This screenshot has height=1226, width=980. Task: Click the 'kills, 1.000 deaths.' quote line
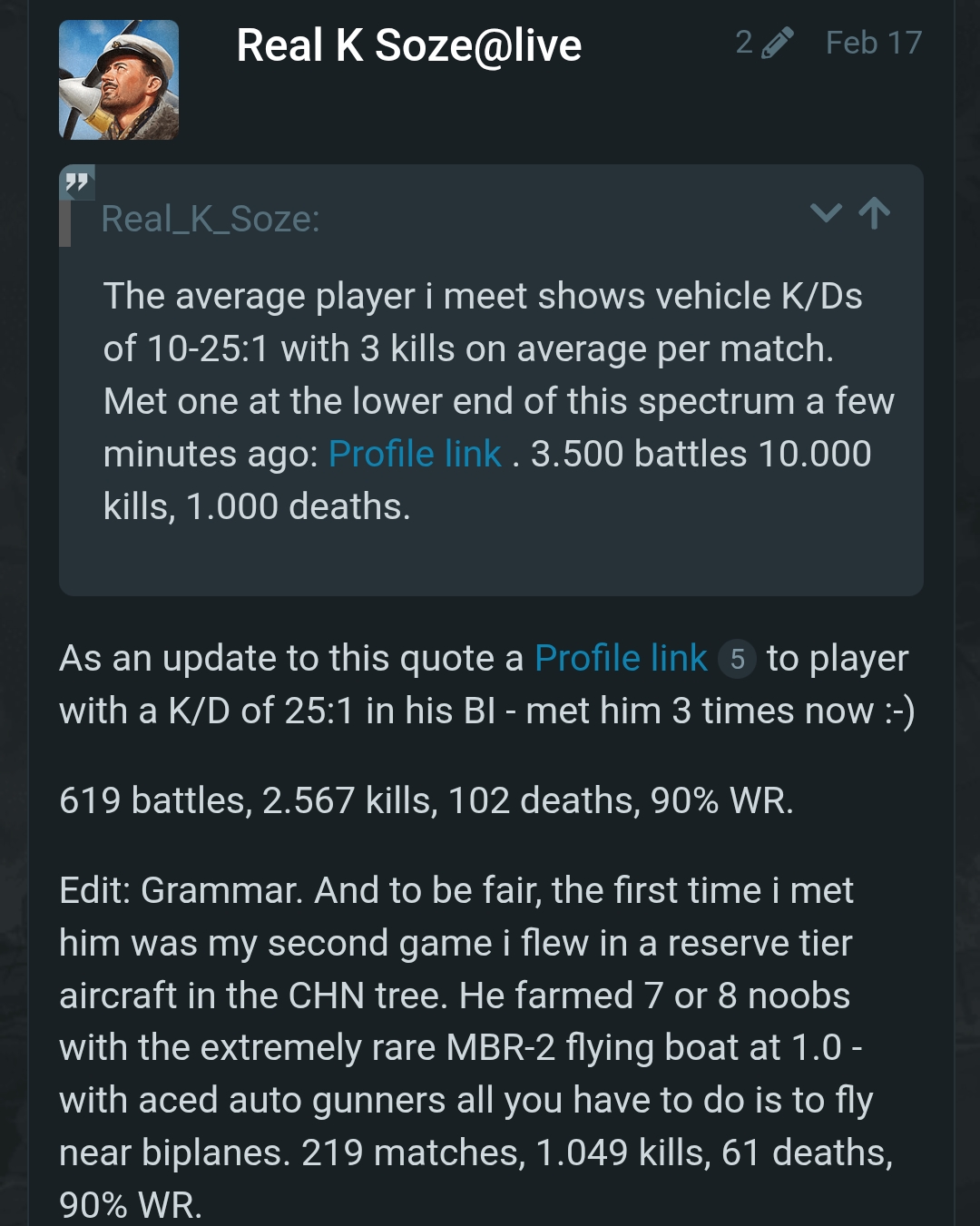pyautogui.click(x=257, y=506)
